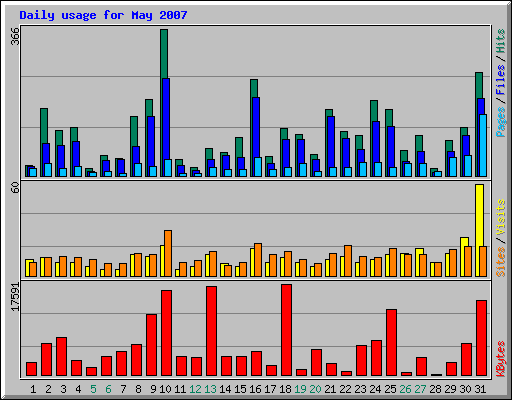Click the Files legend label
Image resolution: width=512 pixels, height=400 pixels.
(x=500, y=80)
